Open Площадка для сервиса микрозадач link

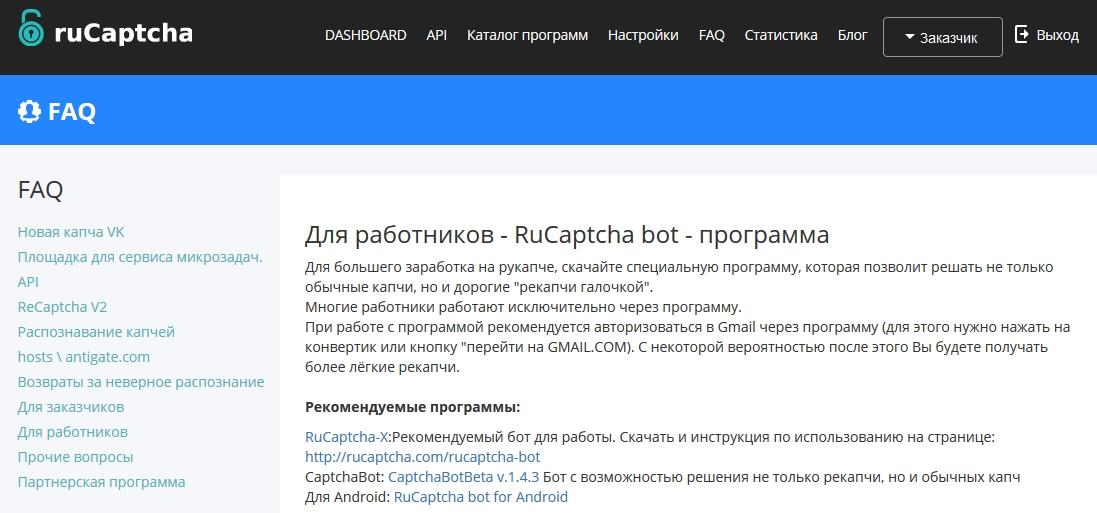click(x=140, y=257)
